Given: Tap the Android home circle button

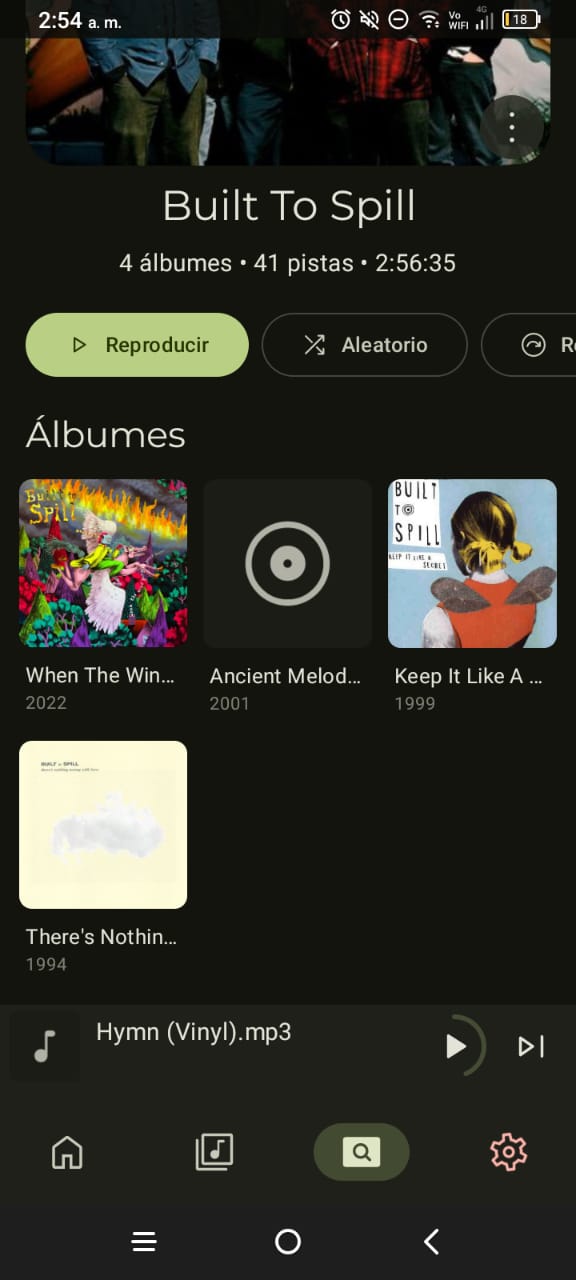Looking at the screenshot, I should point(288,1242).
